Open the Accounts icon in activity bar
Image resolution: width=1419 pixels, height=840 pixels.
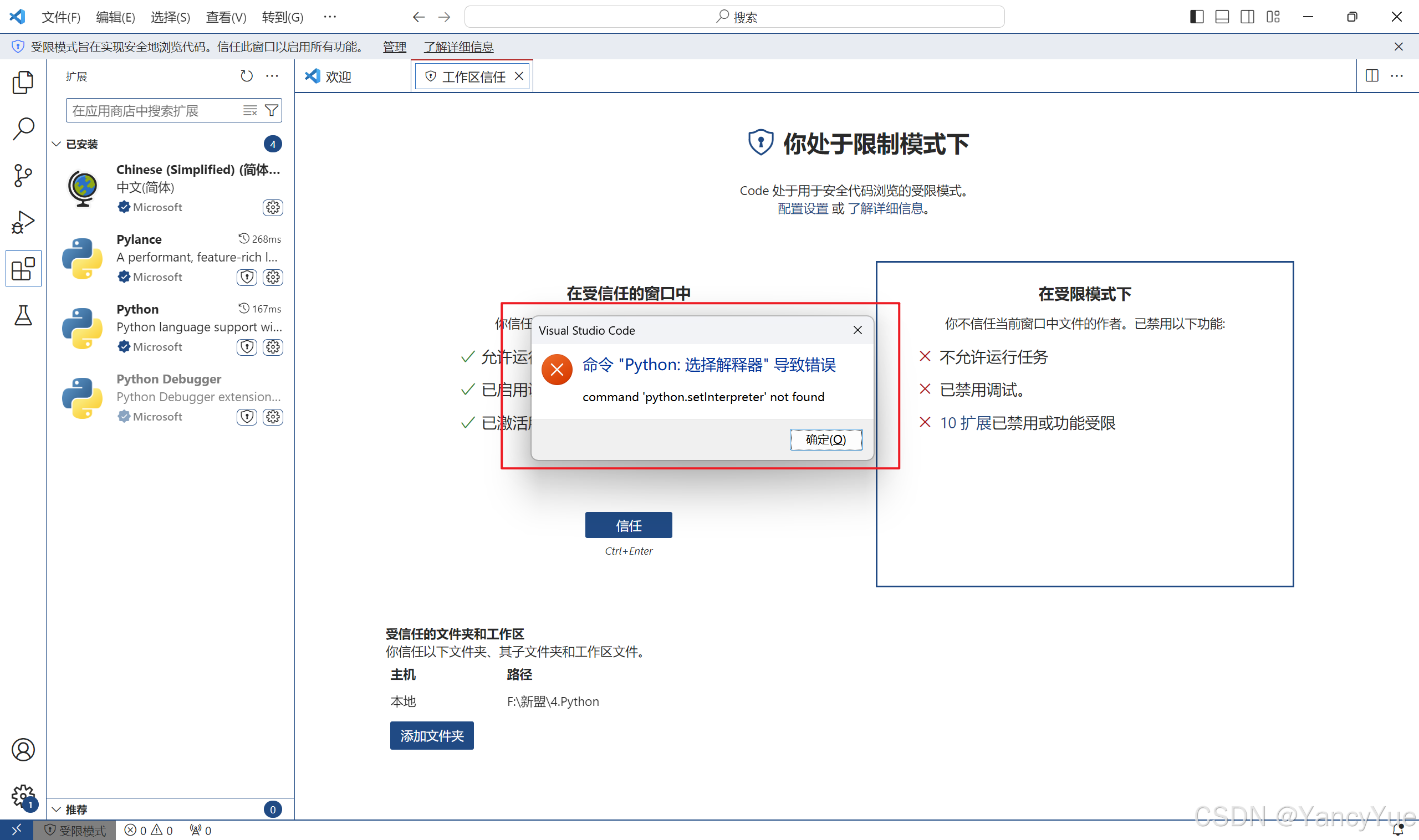pos(23,750)
